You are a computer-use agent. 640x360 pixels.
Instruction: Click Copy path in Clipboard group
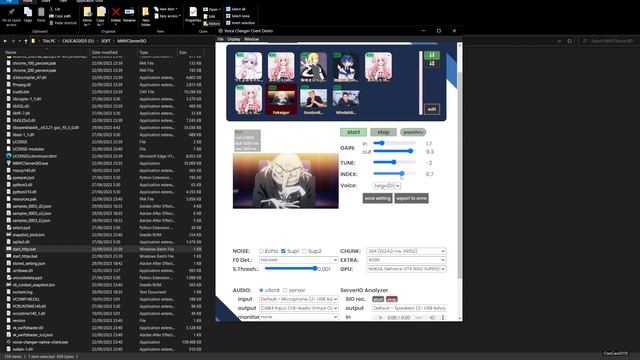(x=60, y=16)
